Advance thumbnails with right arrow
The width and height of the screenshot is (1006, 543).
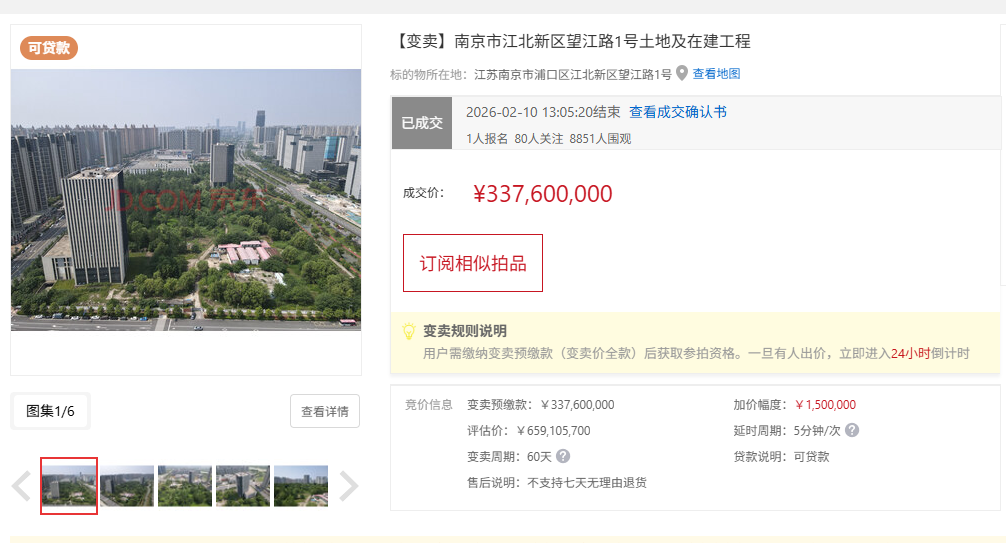pos(348,485)
